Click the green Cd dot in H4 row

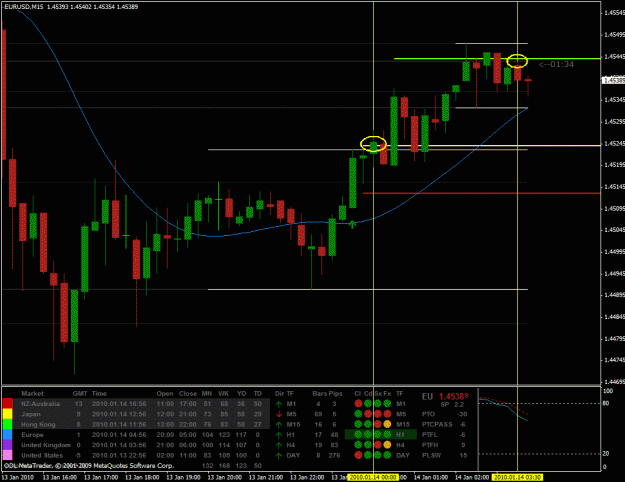368,445
